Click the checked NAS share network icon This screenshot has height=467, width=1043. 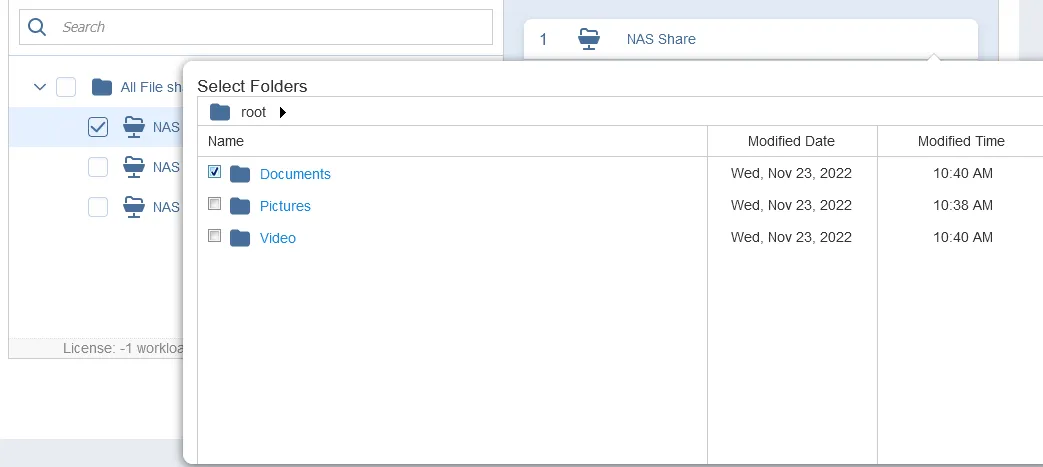pyautogui.click(x=133, y=126)
